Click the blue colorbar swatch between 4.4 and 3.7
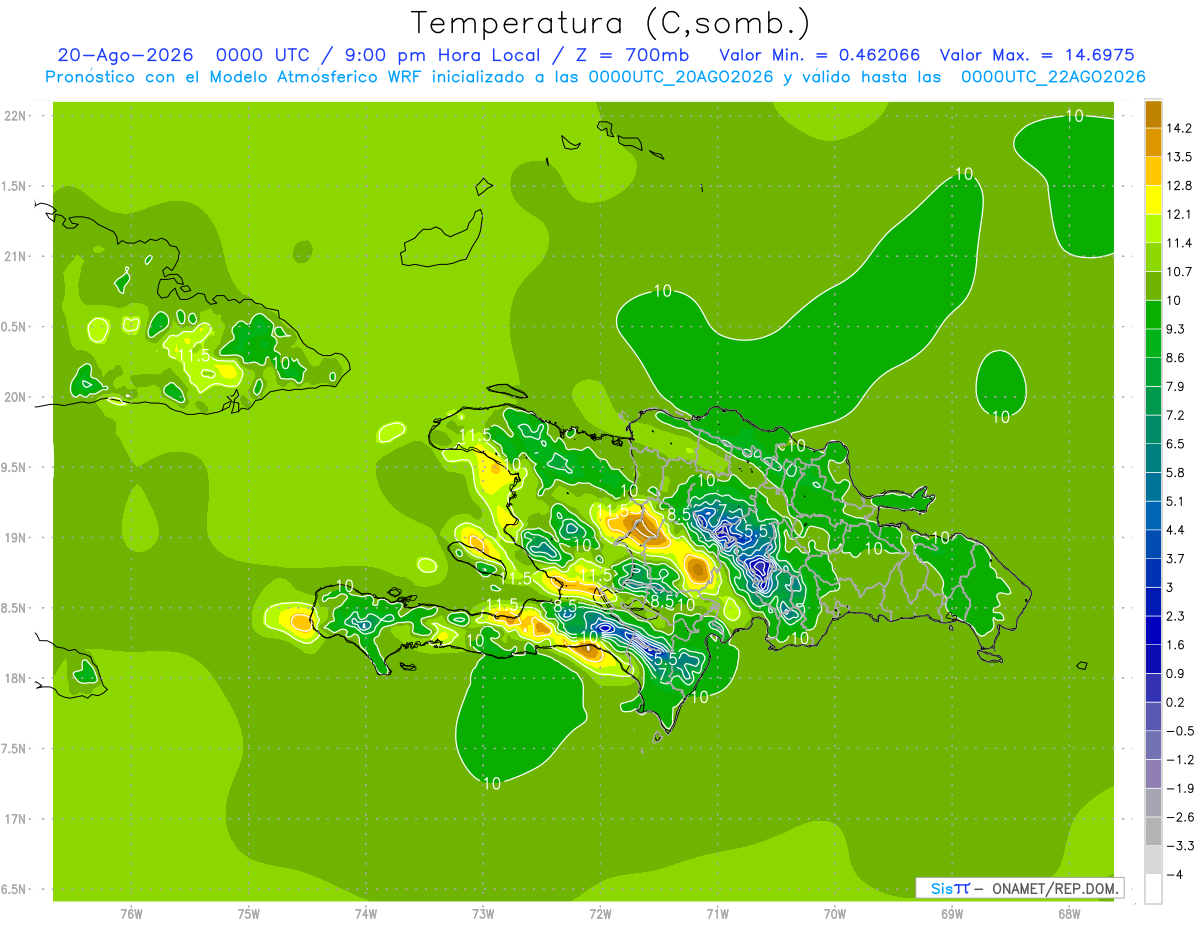 click(1153, 544)
